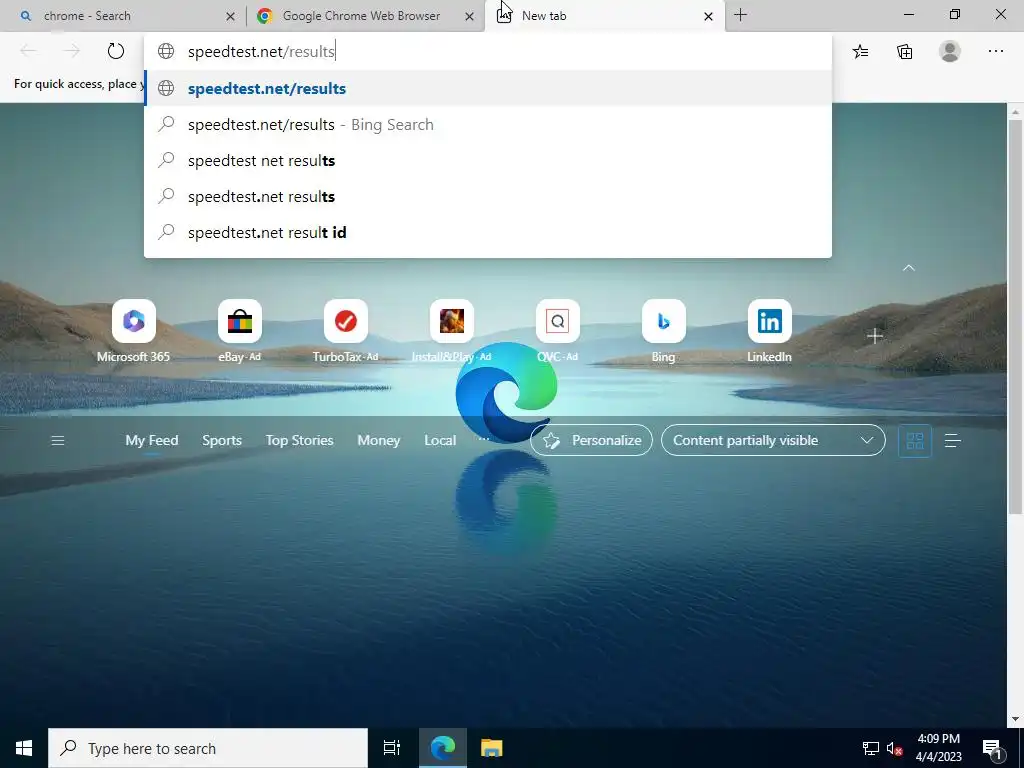Select the Money feed tab
The width and height of the screenshot is (1024, 768).
tap(379, 440)
